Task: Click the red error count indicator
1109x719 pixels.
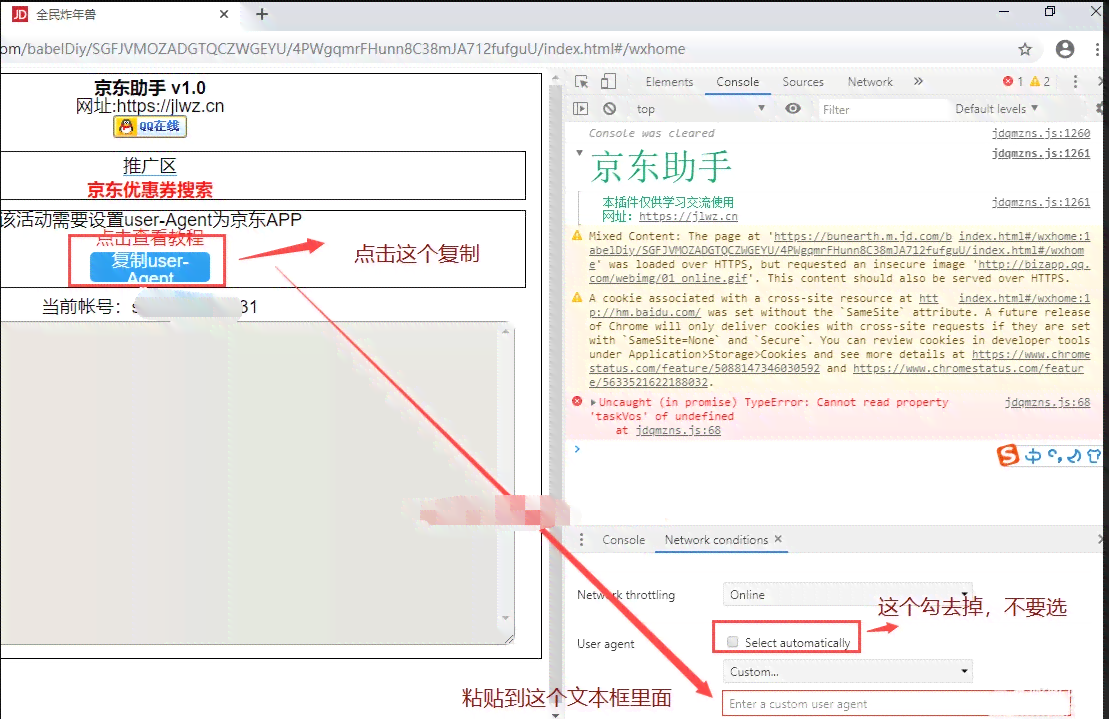Action: coord(1013,81)
